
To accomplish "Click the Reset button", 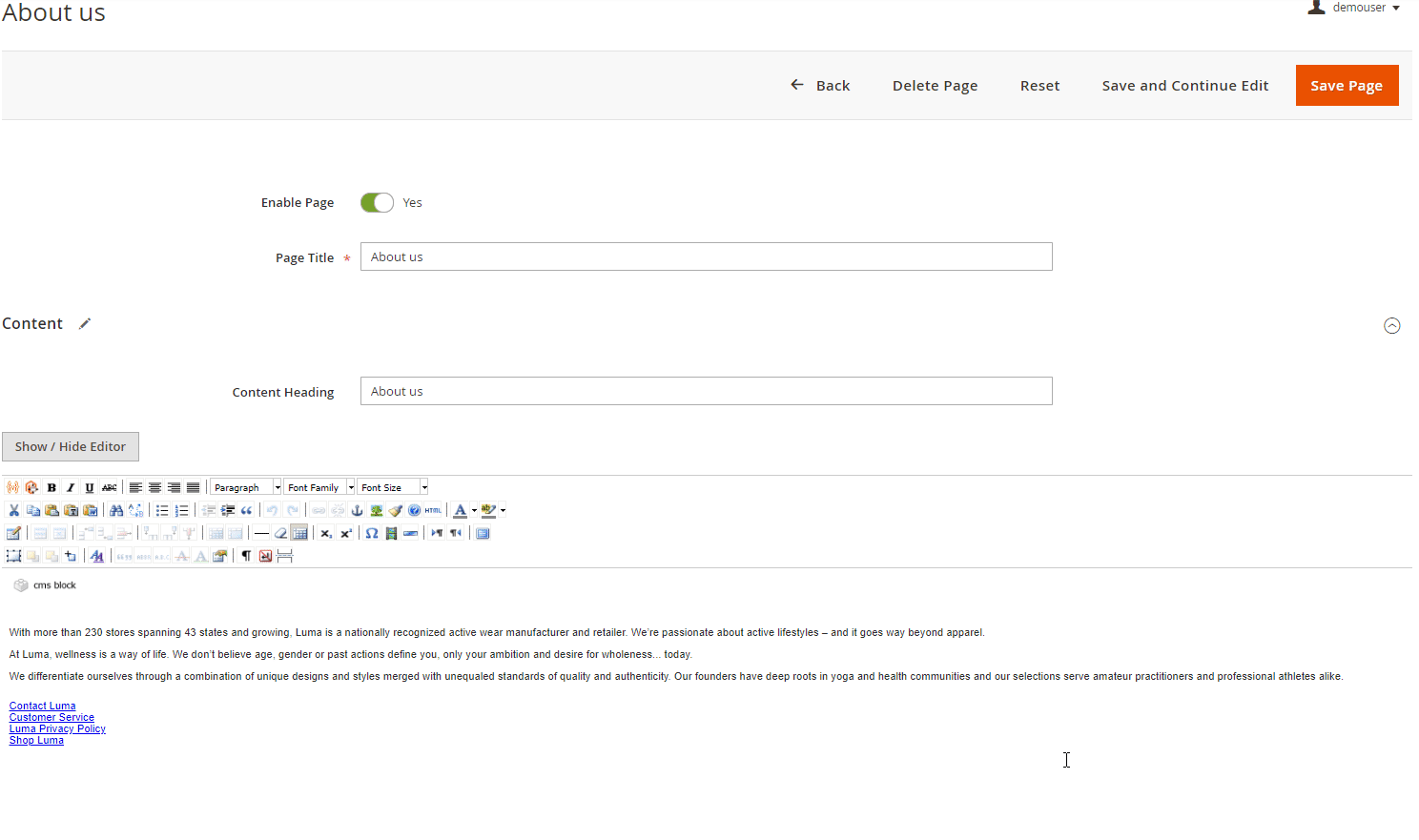I will (x=1039, y=85).
